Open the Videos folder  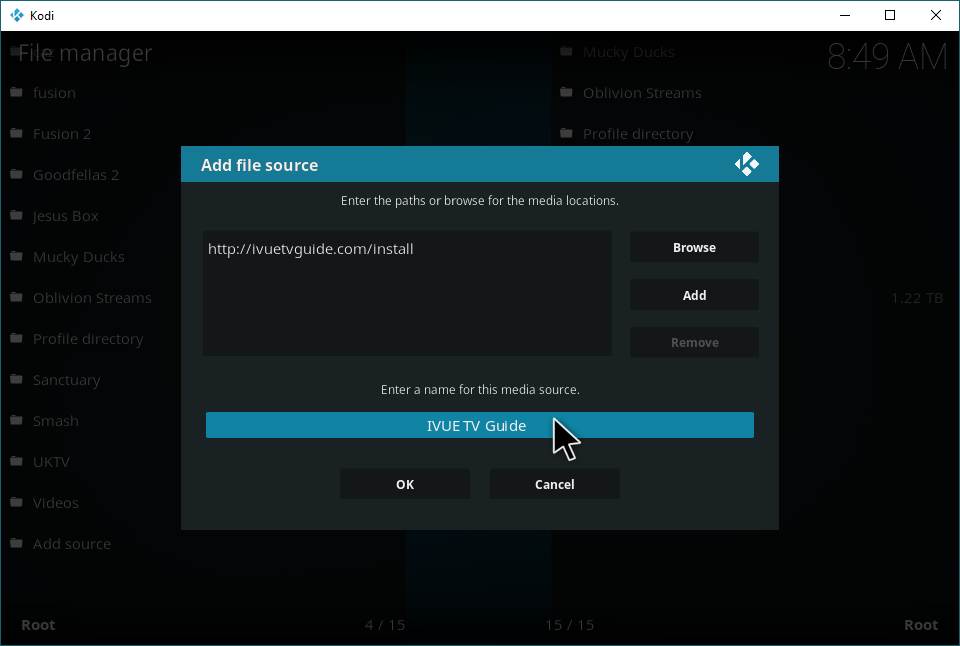pos(56,503)
